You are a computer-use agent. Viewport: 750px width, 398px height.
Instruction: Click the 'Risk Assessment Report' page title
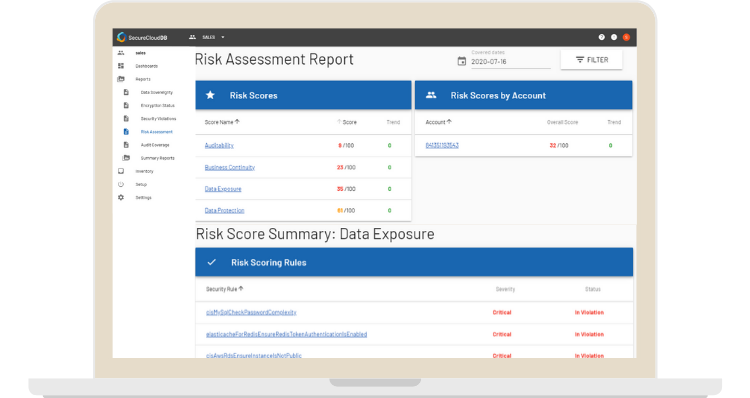click(274, 59)
